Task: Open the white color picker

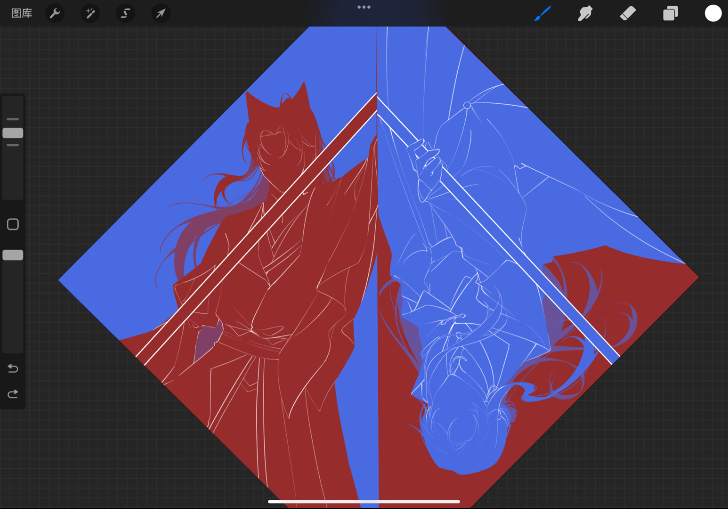Action: pos(713,13)
